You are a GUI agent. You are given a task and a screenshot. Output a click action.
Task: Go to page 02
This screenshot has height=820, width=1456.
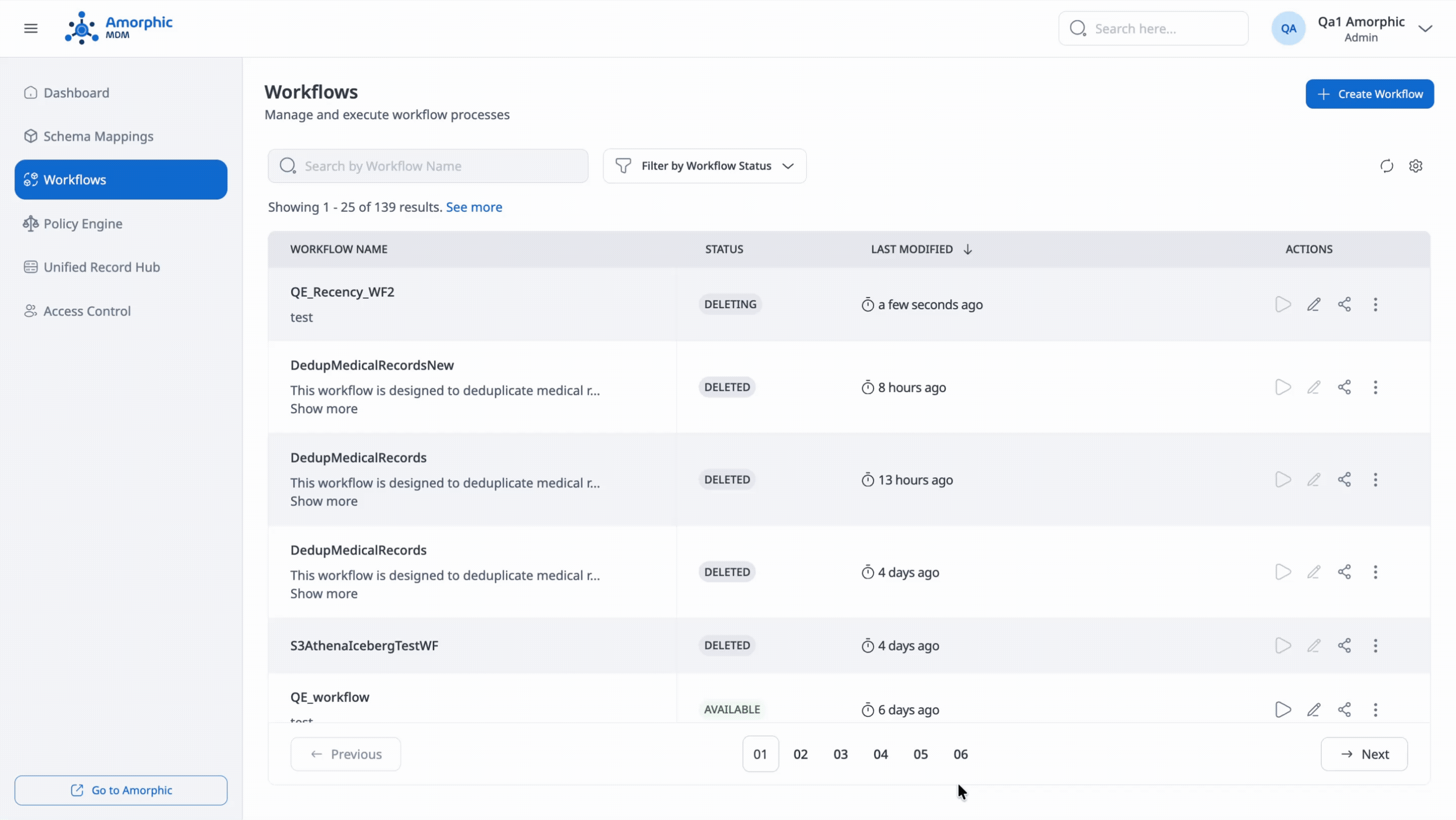click(x=800, y=754)
